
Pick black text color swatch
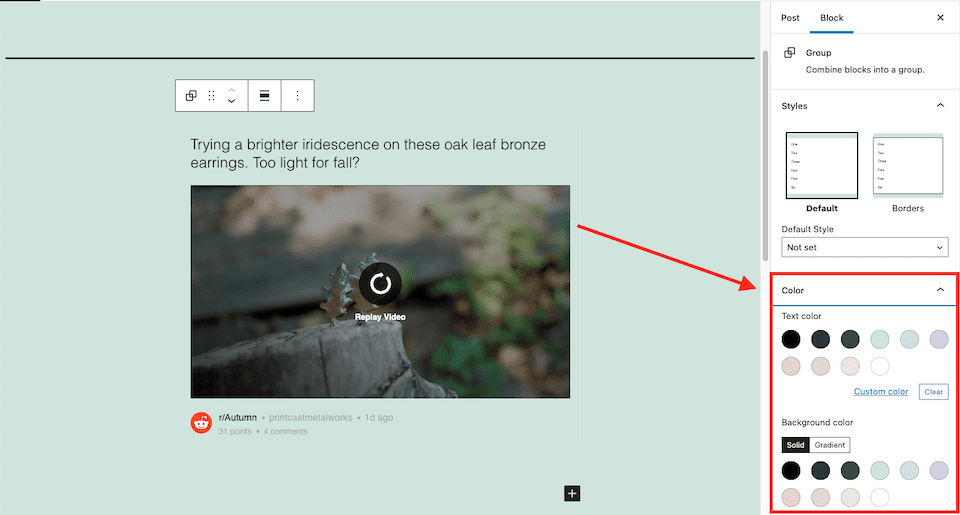791,339
